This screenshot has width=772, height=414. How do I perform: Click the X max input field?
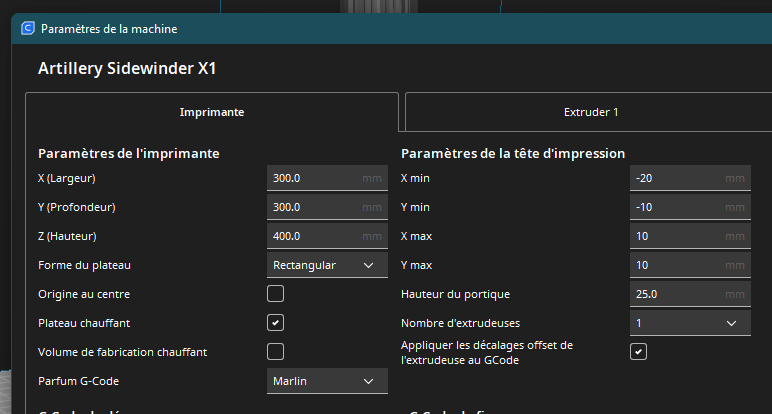coord(678,236)
